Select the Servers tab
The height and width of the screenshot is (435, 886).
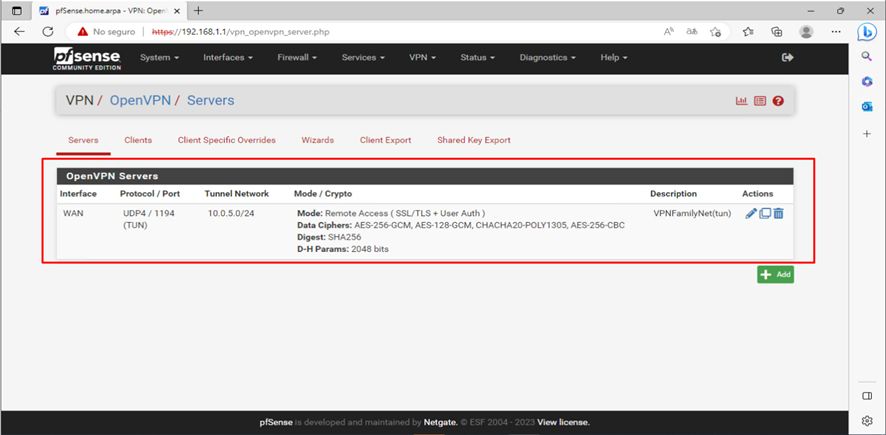pos(83,140)
